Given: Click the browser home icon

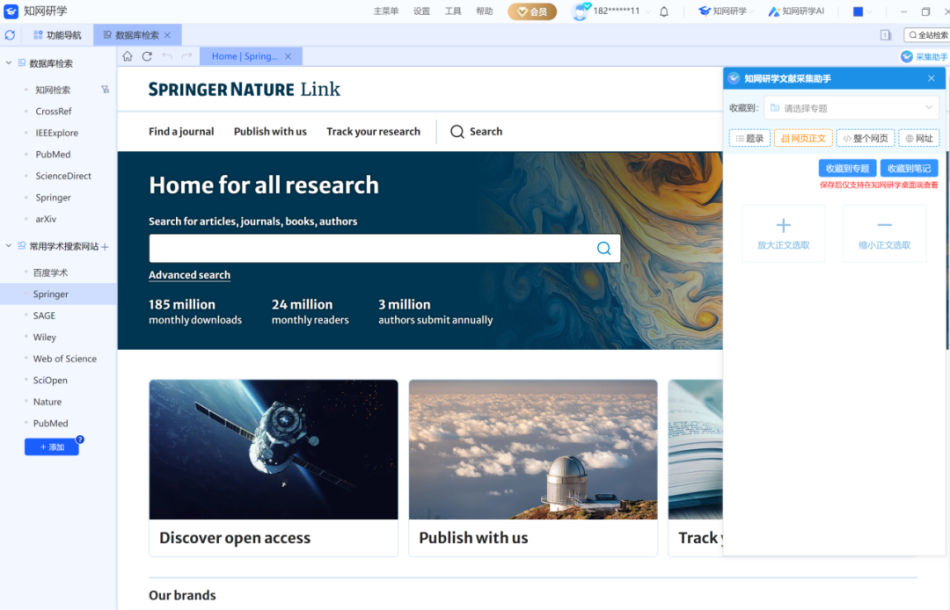Looking at the screenshot, I should [x=128, y=57].
